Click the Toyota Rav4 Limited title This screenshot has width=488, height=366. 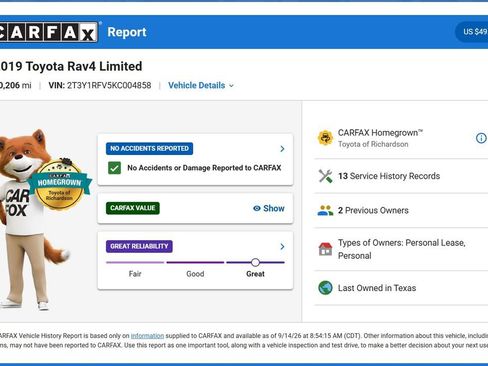point(71,66)
